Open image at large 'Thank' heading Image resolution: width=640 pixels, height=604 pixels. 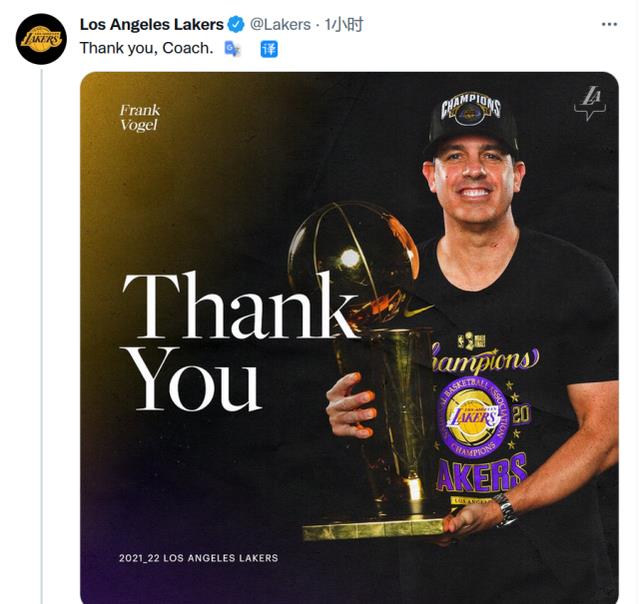(239, 305)
